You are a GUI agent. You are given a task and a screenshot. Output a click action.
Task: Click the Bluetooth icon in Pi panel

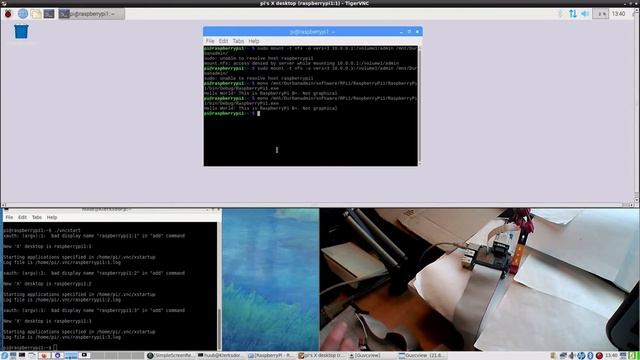[560, 14]
